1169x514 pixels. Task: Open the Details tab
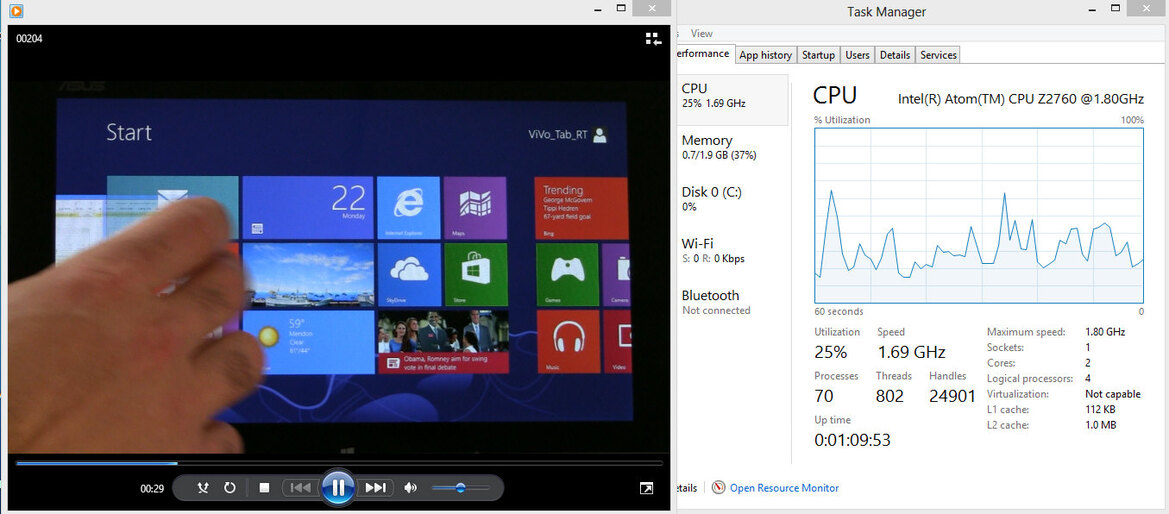895,55
